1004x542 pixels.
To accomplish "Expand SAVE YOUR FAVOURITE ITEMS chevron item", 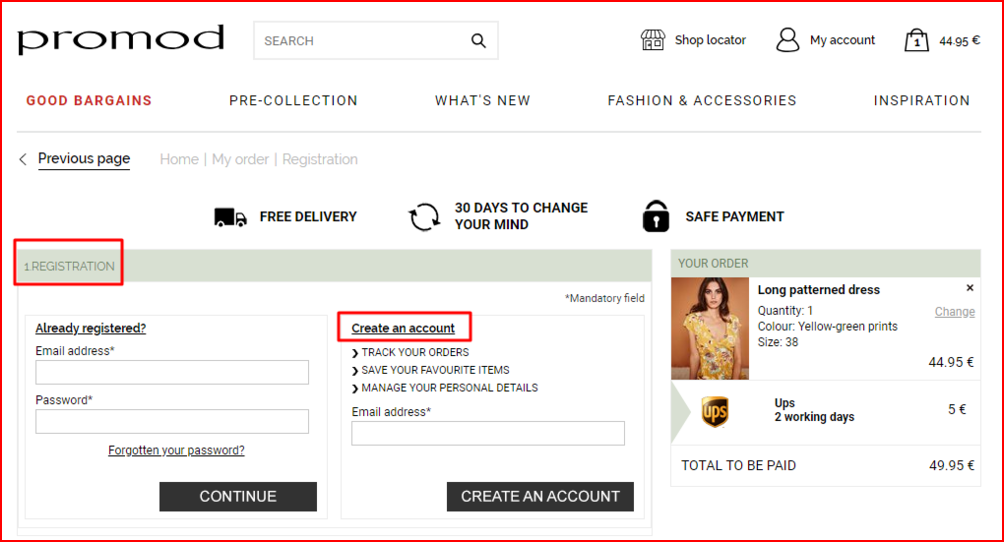I will 431,370.
